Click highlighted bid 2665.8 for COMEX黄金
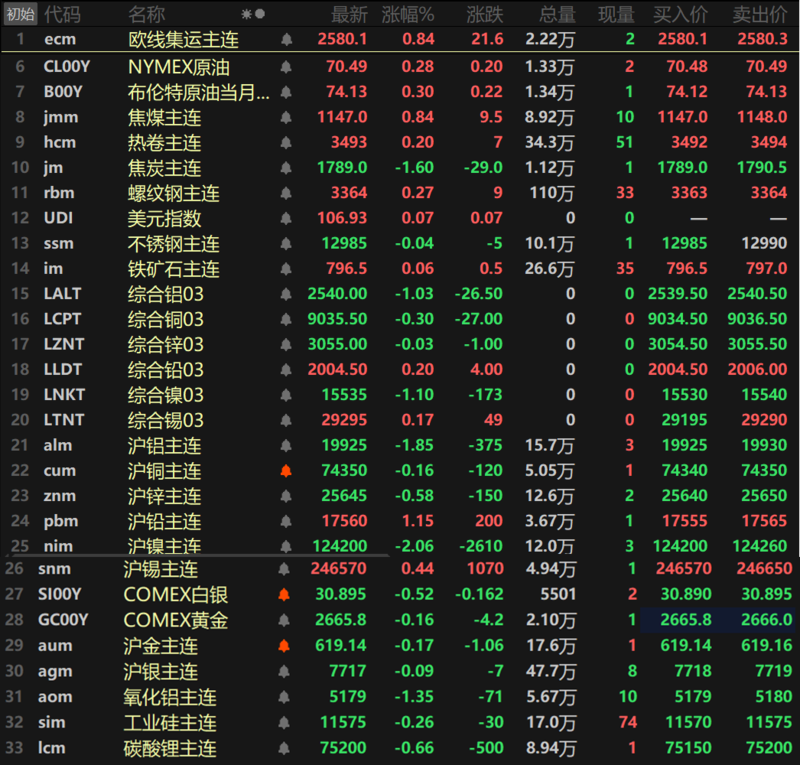Screen dimensions: 800x765 [686, 620]
